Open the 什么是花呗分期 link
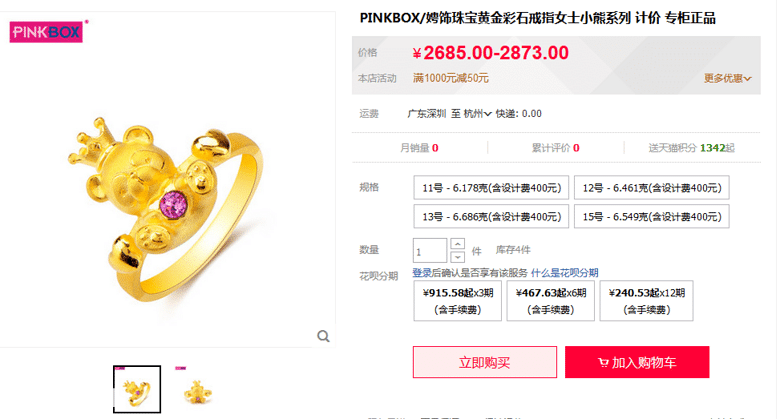780x419 pixels. click(565, 273)
